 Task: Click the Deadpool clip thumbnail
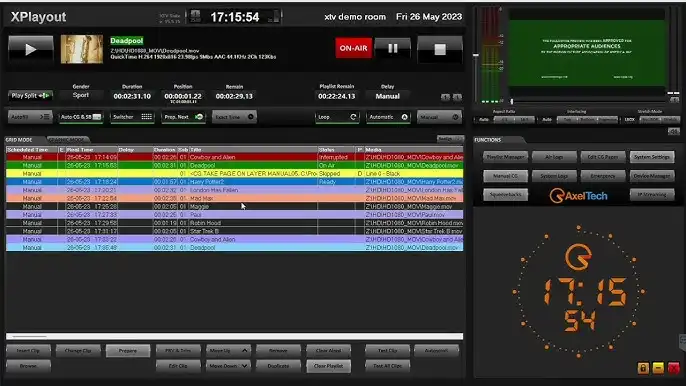[82, 49]
